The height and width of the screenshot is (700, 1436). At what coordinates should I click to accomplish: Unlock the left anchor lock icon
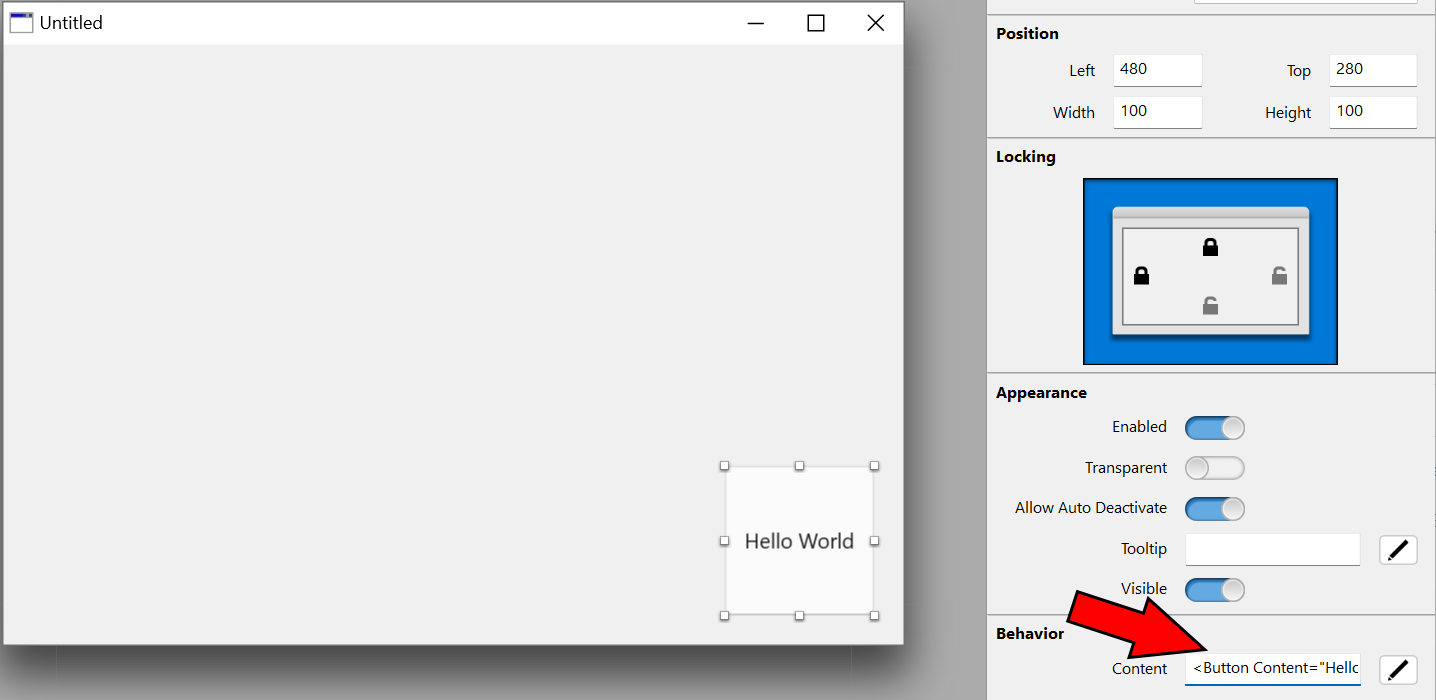(1141, 277)
